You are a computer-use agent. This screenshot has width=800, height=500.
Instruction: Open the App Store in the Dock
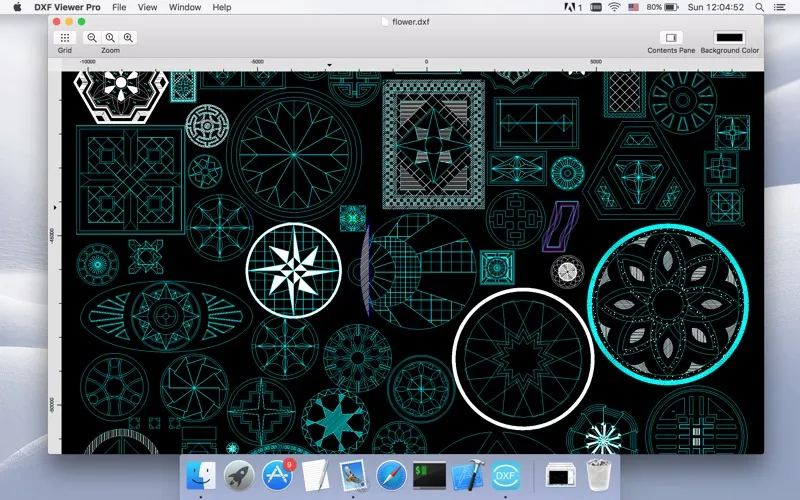278,475
